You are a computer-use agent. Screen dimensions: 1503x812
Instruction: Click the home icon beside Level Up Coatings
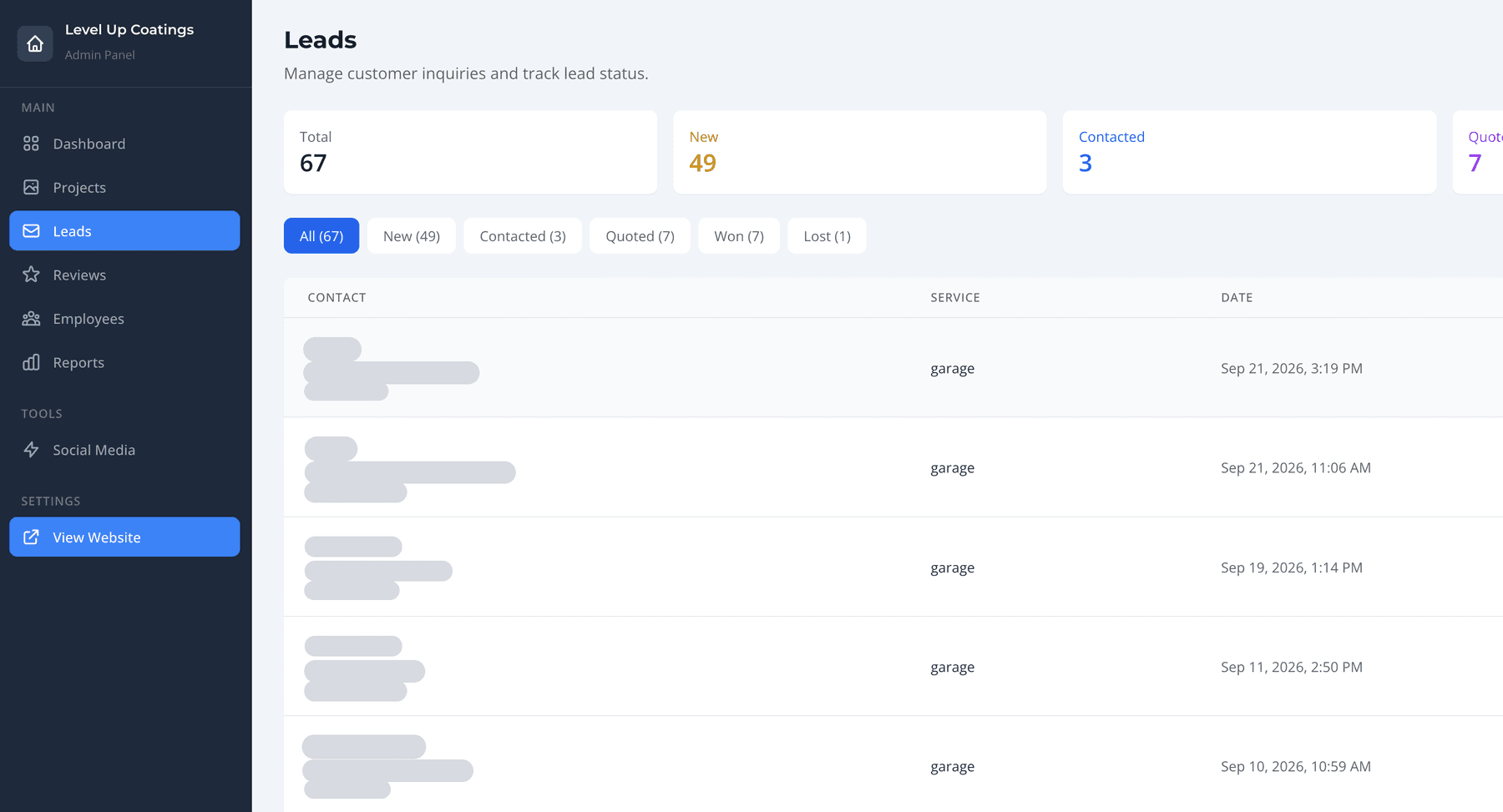tap(35, 43)
